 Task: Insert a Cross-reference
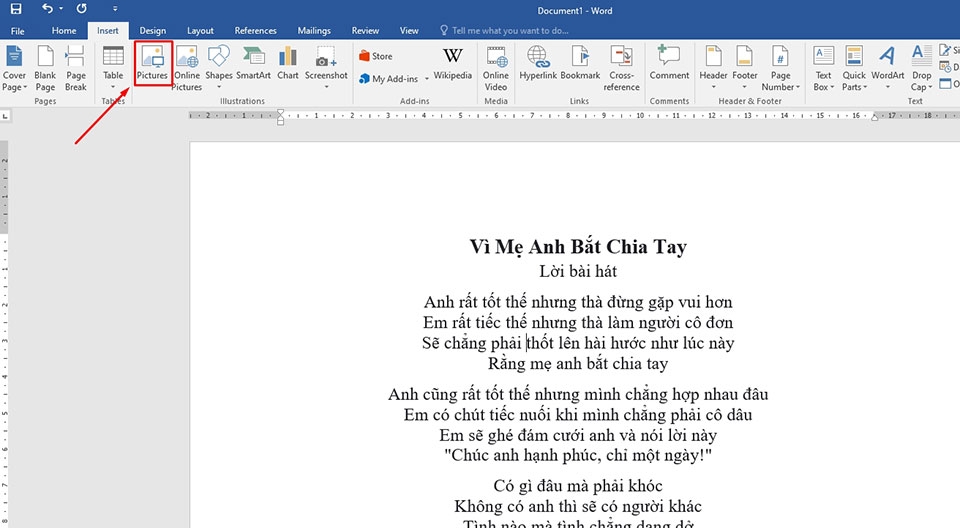(x=621, y=69)
